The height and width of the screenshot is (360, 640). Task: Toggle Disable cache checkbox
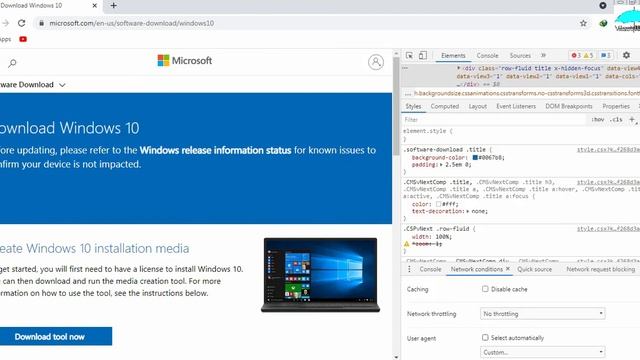pos(485,289)
